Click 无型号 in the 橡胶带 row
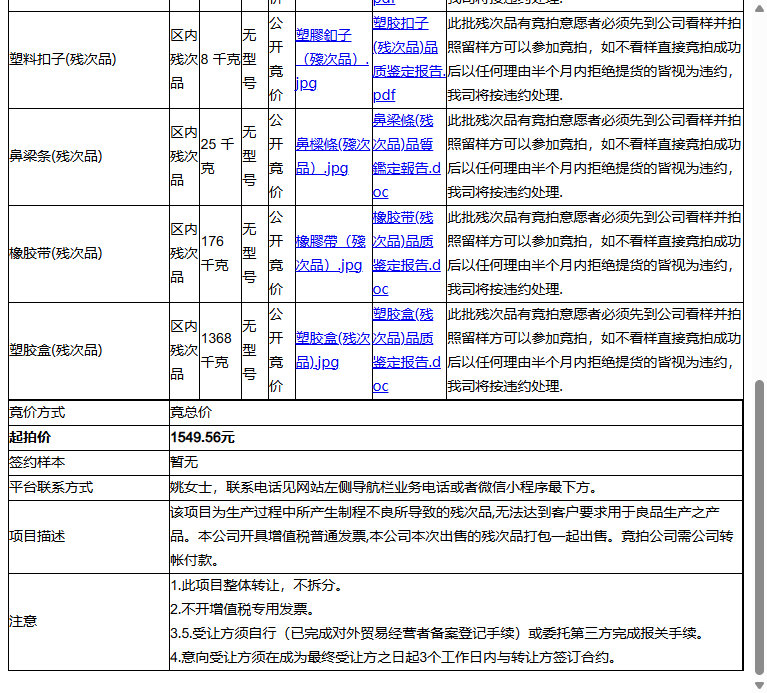767x693 pixels. pos(250,253)
